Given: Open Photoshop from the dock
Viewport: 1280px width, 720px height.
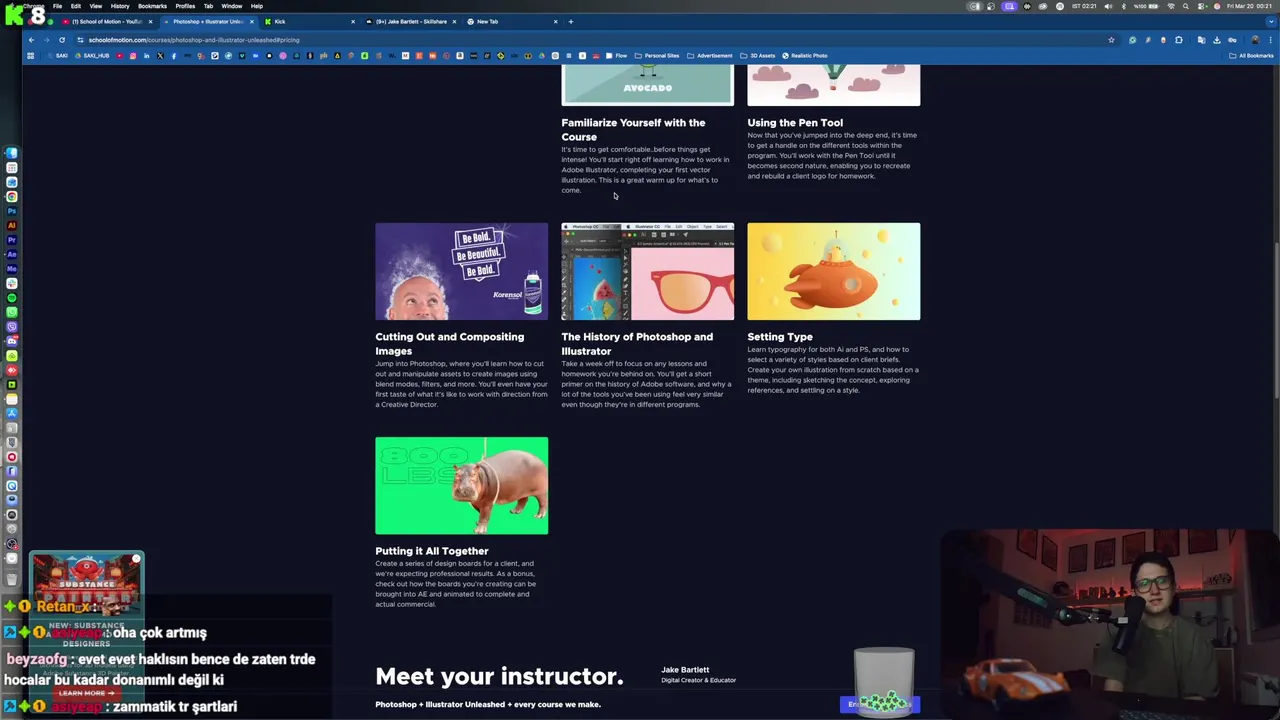Looking at the screenshot, I should point(12,210).
